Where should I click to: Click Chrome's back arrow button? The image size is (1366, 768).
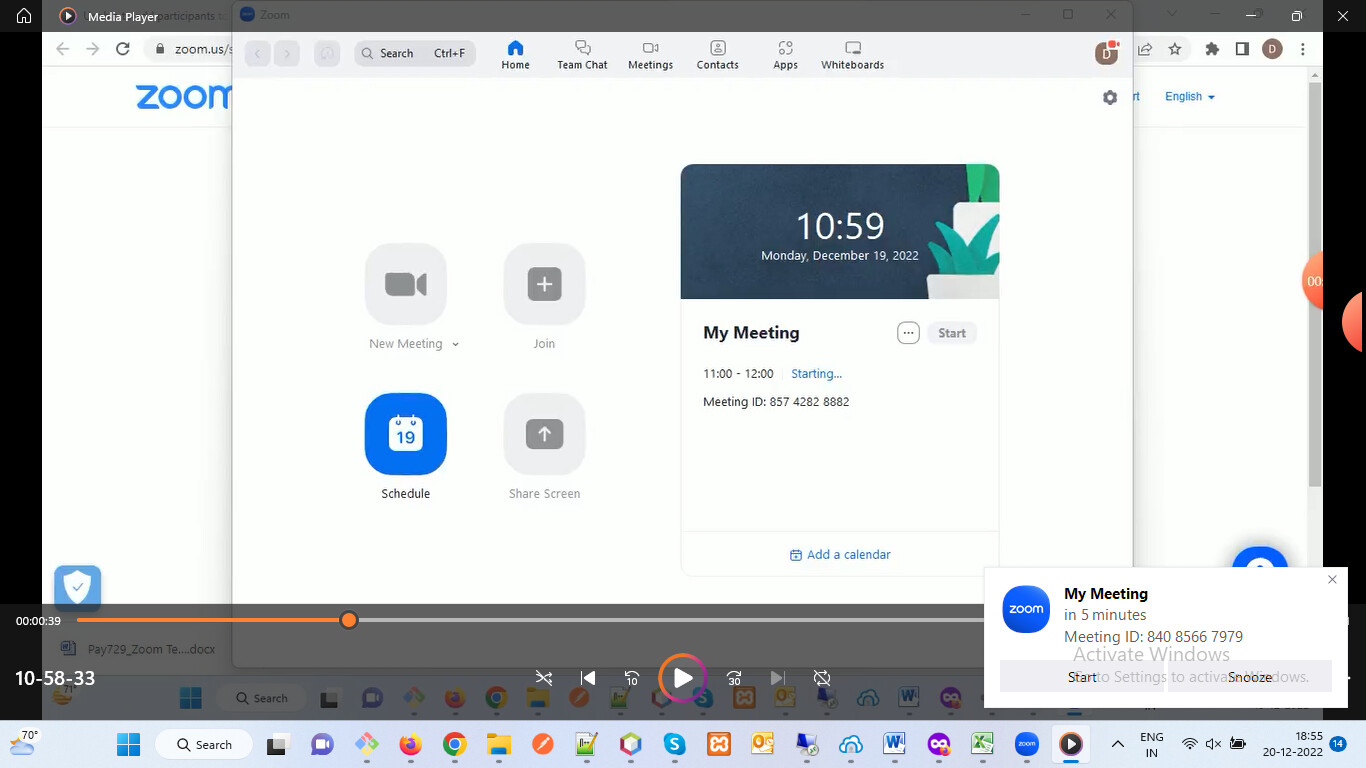[63, 49]
